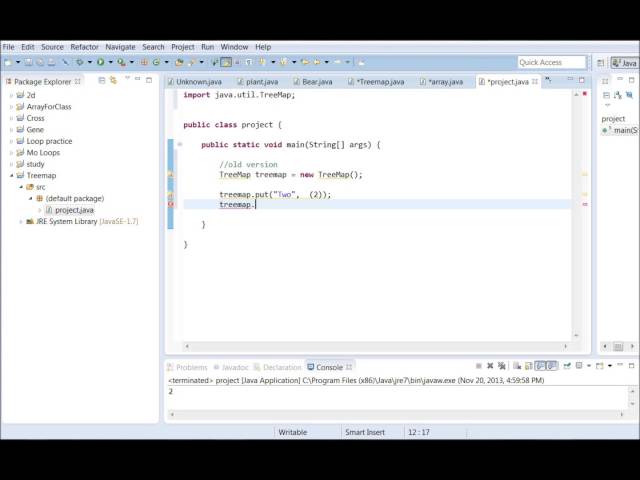The height and width of the screenshot is (480, 640).
Task: Open the Window menu
Action: coord(234,47)
